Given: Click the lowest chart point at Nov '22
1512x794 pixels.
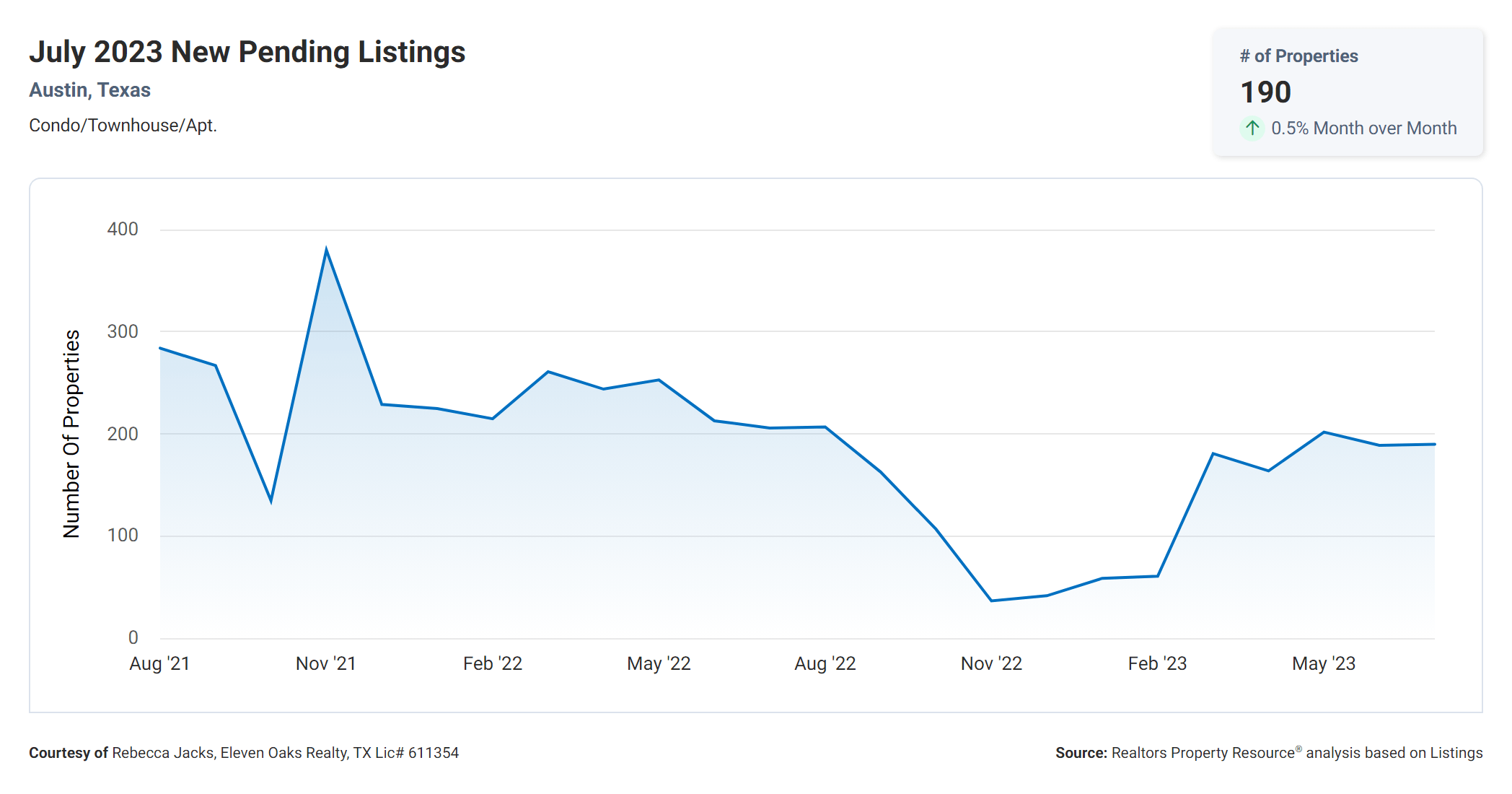Looking at the screenshot, I should 992,601.
